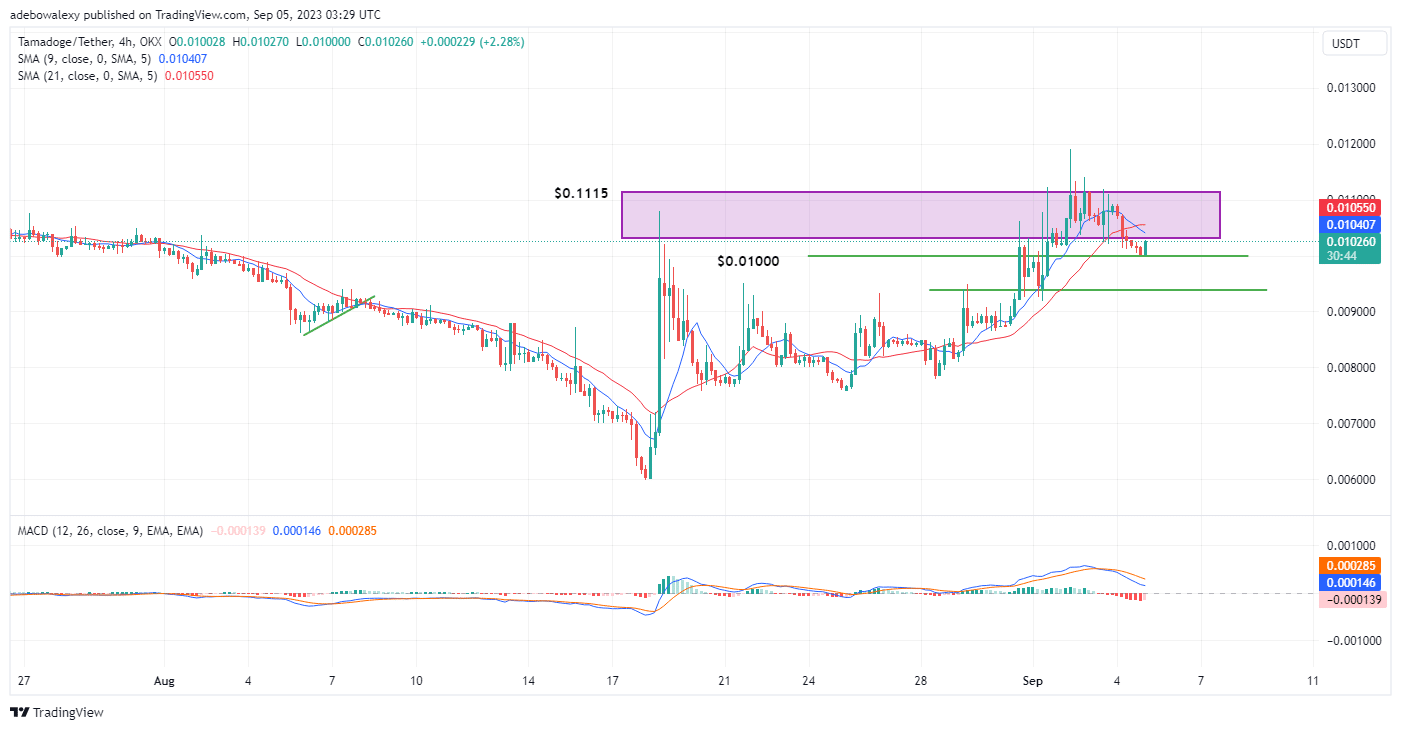
Task: Select the MACD indicator legend
Action: (198, 530)
